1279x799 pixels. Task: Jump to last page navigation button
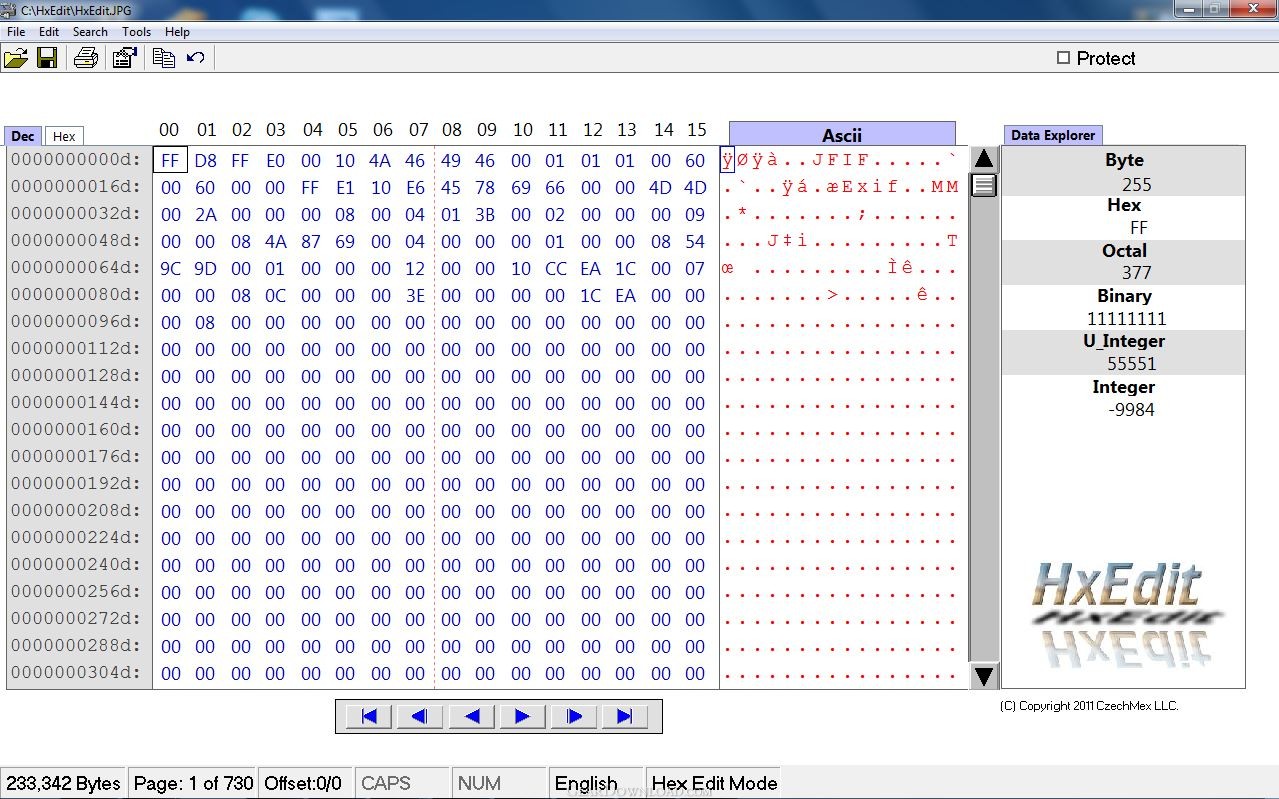click(x=625, y=716)
